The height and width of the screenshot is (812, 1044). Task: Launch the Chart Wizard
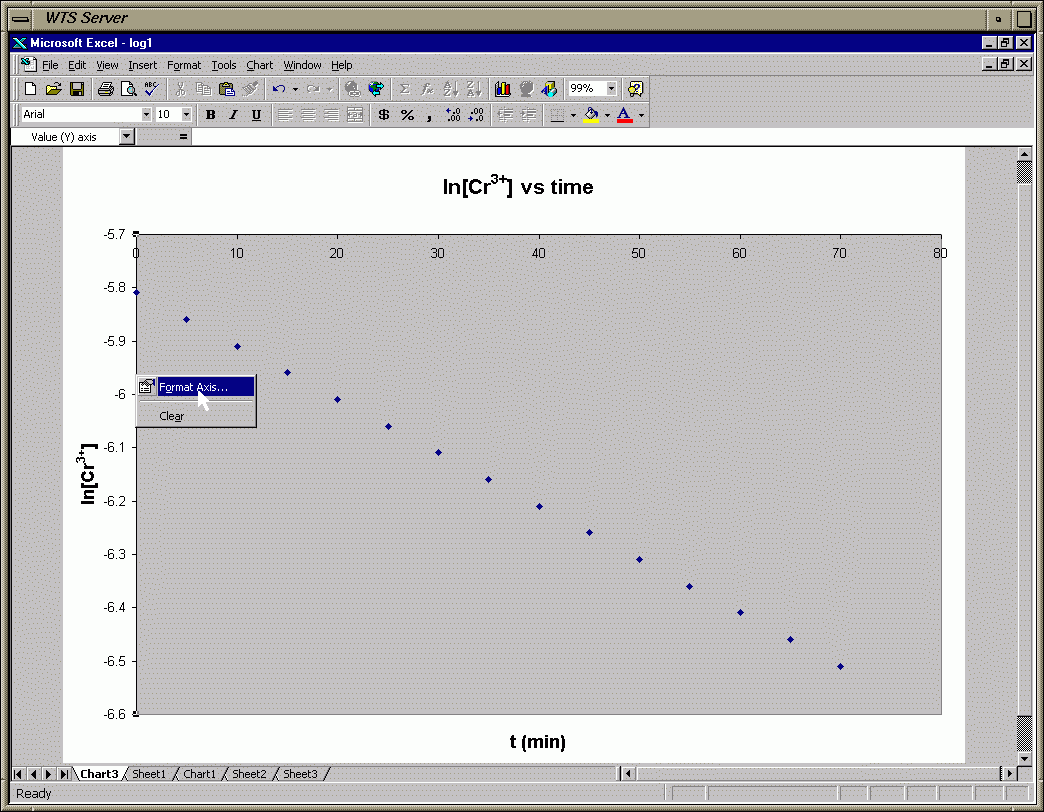[x=502, y=89]
